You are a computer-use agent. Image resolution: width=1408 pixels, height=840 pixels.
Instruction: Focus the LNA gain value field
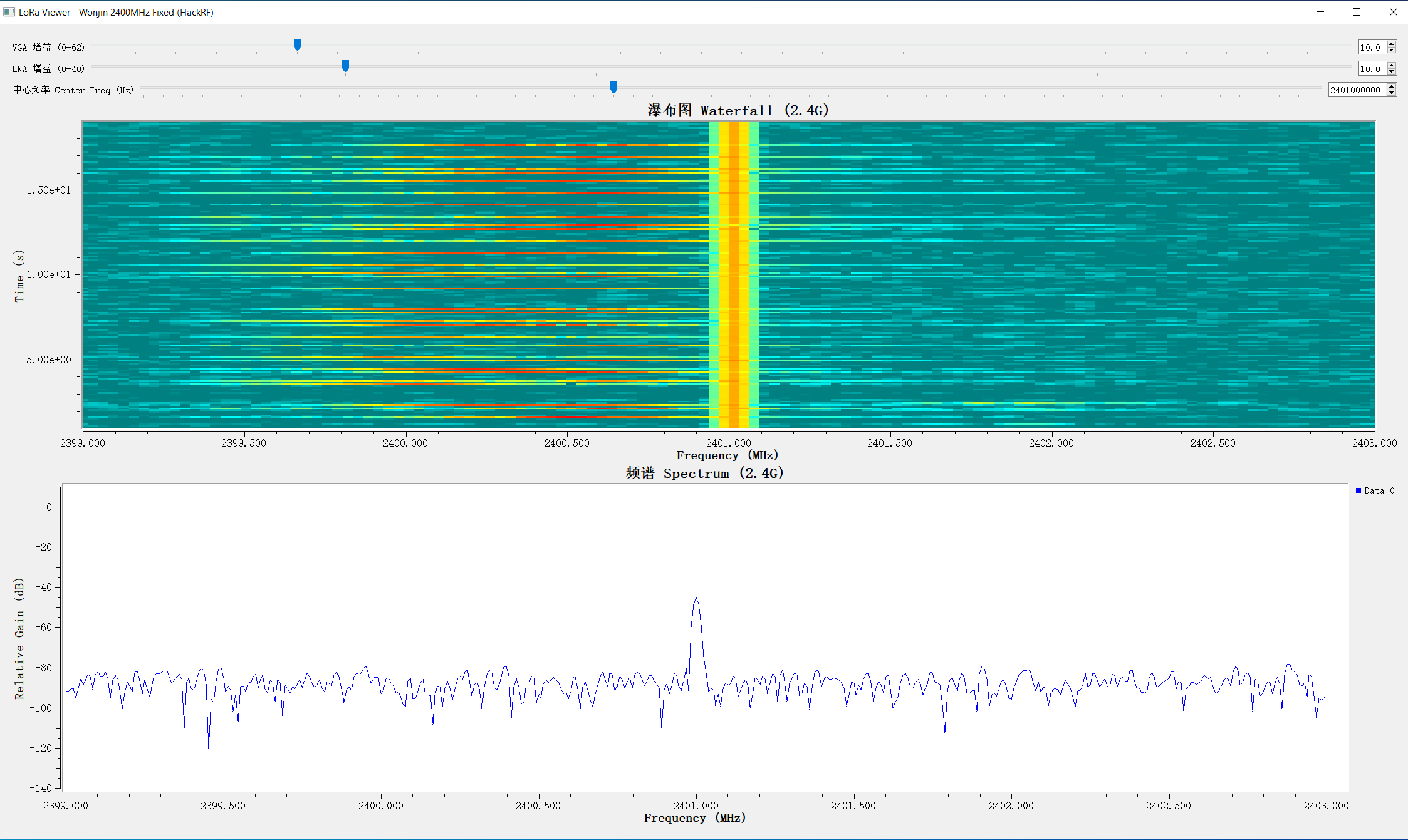tap(1372, 69)
